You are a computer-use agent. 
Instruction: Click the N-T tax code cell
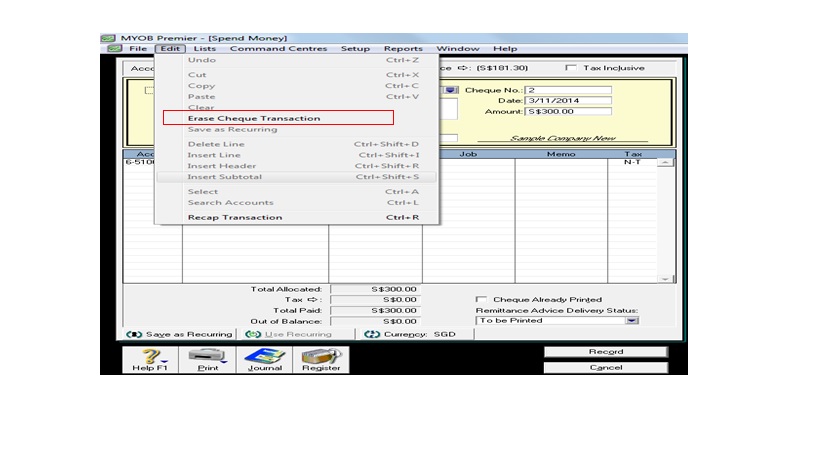[x=632, y=162]
